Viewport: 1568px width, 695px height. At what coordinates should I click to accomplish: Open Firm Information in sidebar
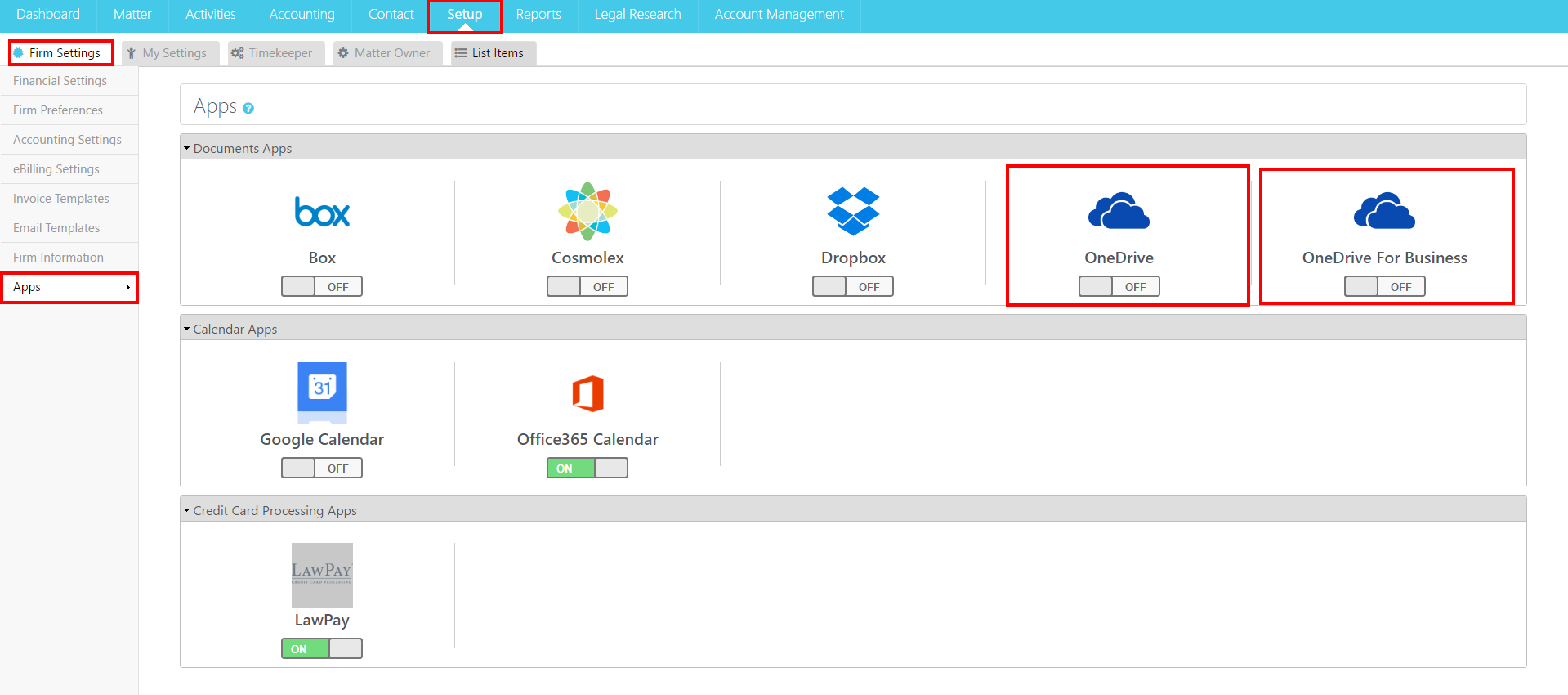pyautogui.click(x=69, y=258)
